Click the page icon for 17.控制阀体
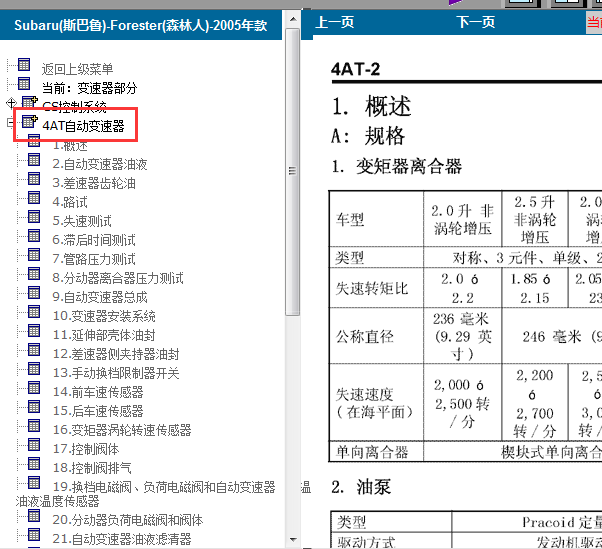 [34, 444]
